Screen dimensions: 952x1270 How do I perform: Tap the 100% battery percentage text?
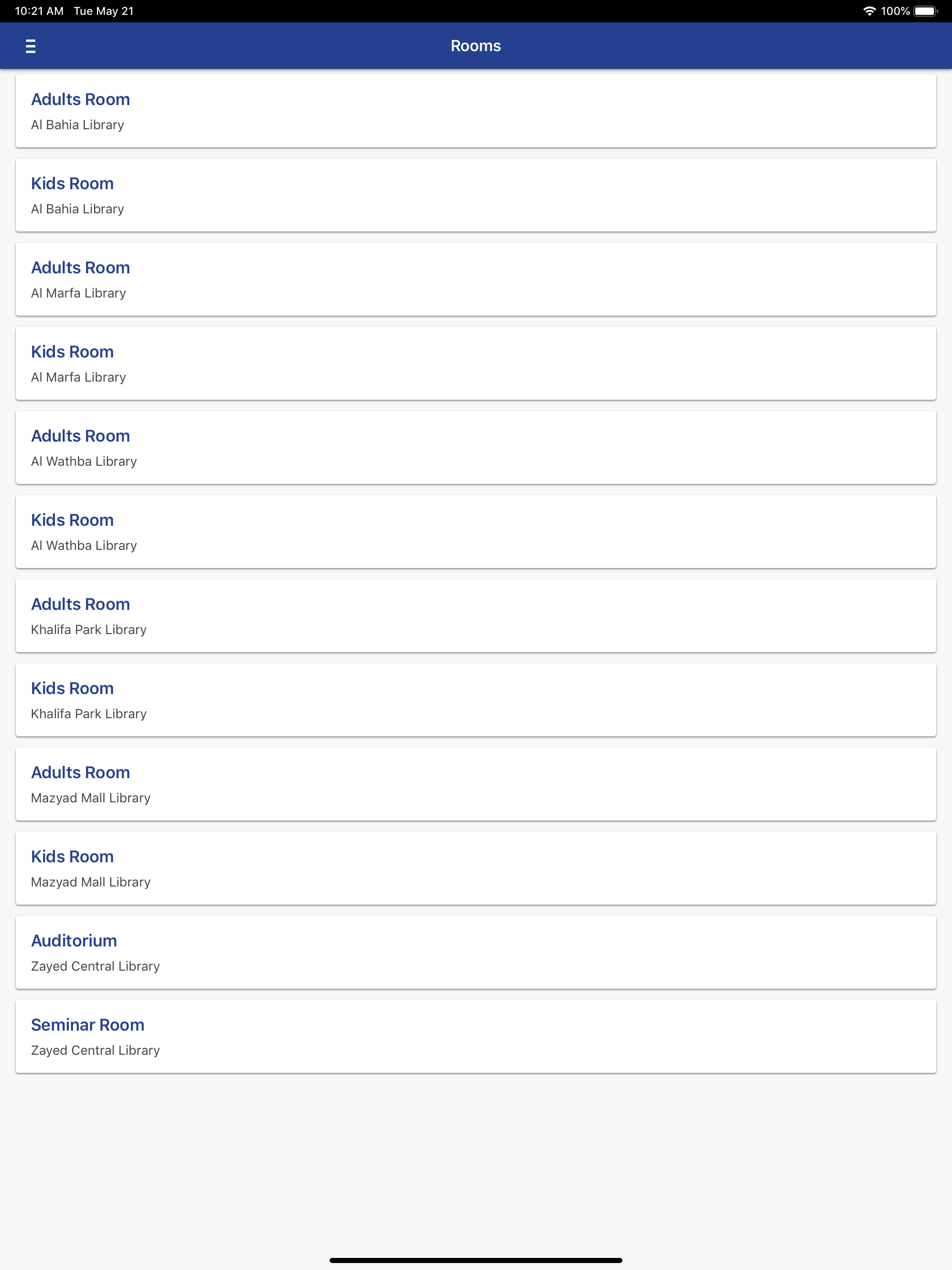895,11
